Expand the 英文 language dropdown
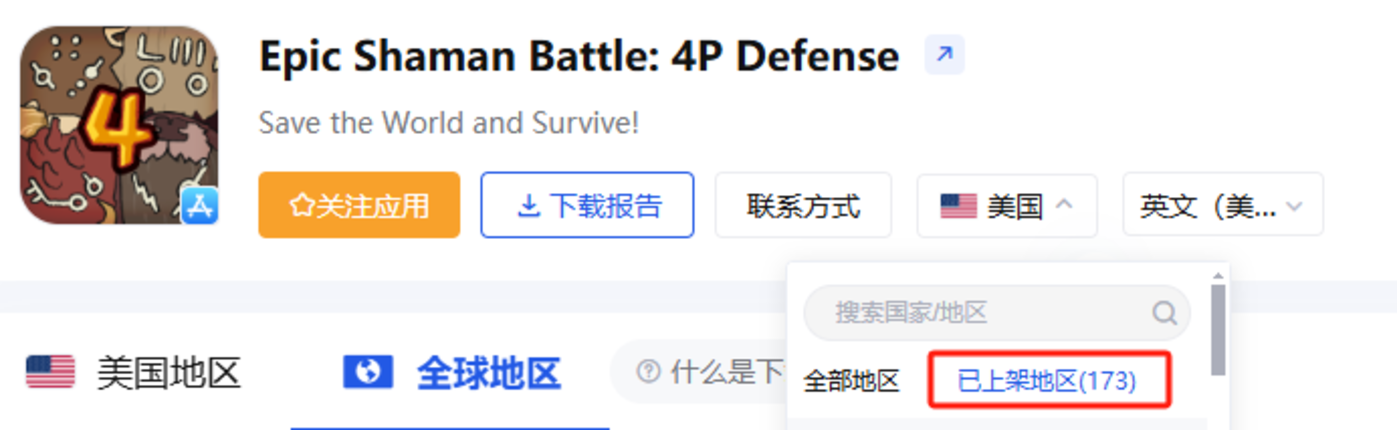Screen dimensions: 1397x430 coord(1222,206)
